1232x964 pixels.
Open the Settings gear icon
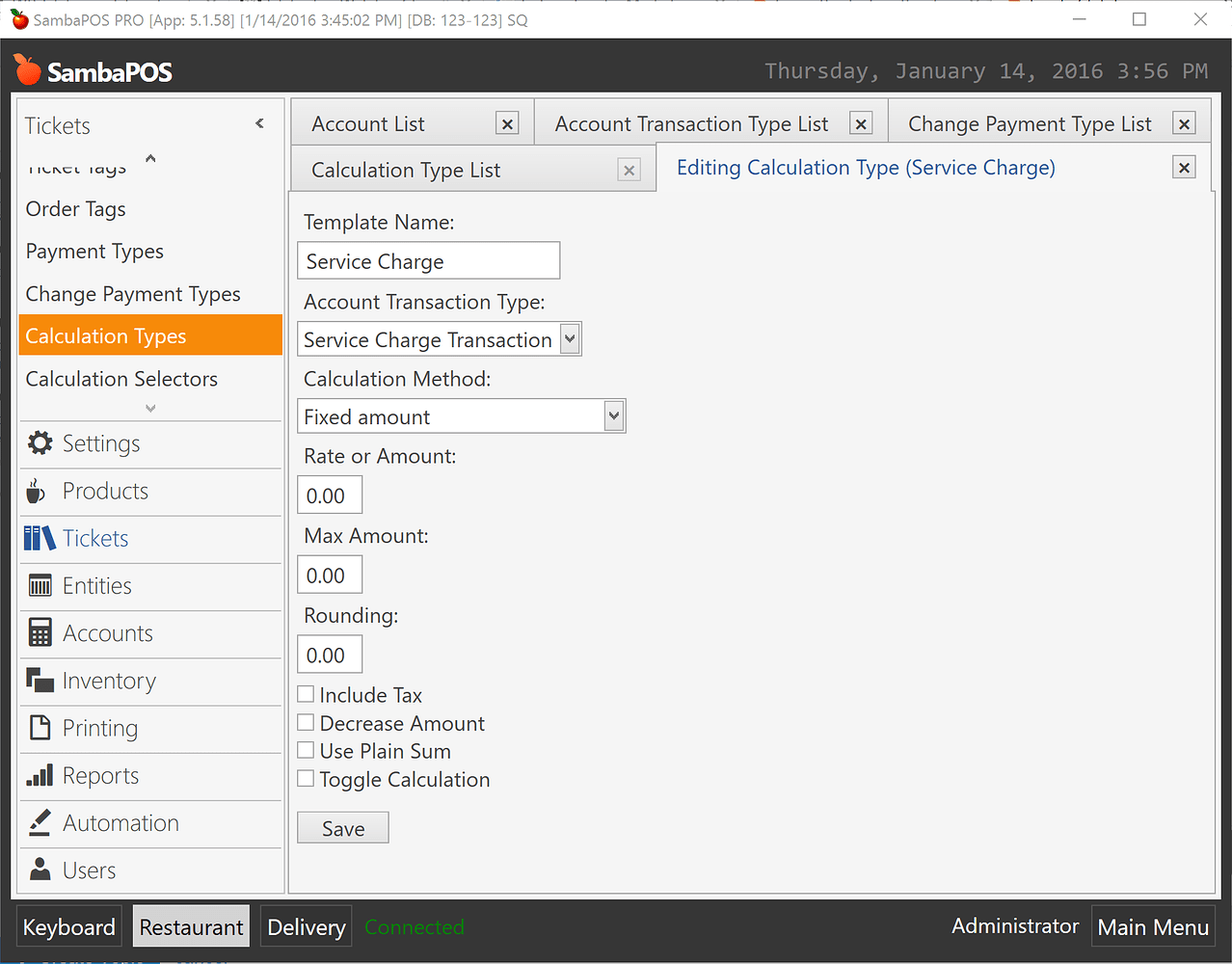pos(39,442)
